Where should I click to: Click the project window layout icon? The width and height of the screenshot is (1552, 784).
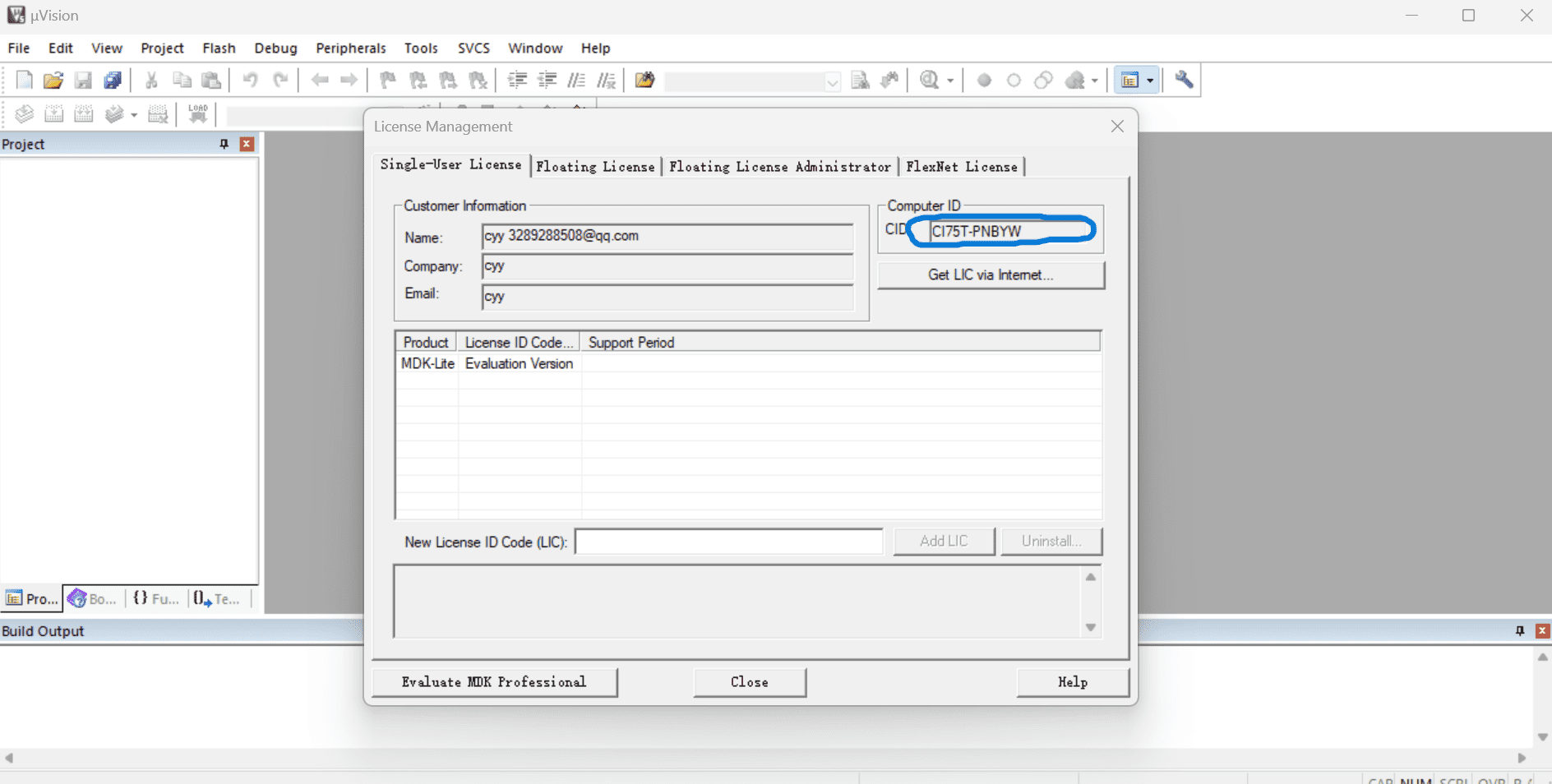1129,80
